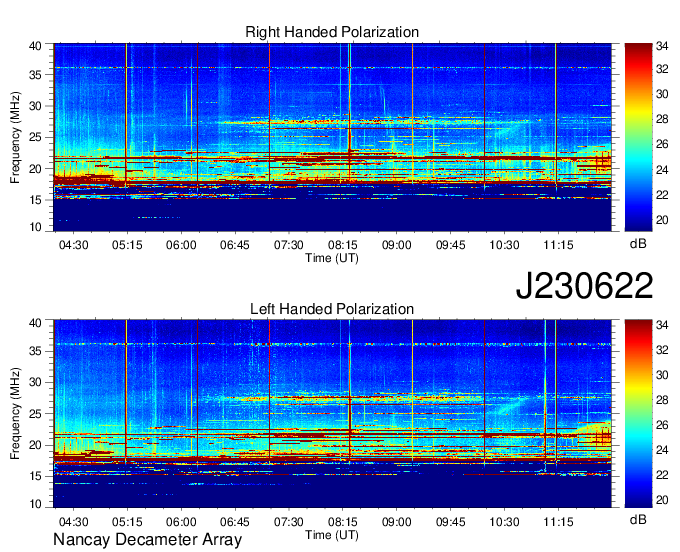Click the 30 value on upper colorbar

(x=662, y=94)
